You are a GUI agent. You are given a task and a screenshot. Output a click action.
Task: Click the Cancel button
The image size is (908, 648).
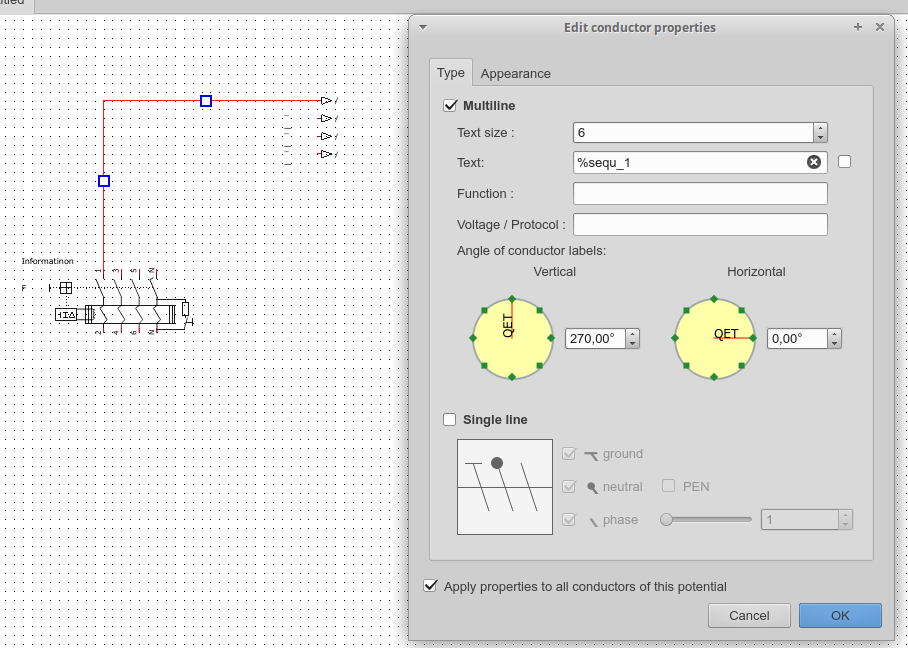tap(748, 615)
